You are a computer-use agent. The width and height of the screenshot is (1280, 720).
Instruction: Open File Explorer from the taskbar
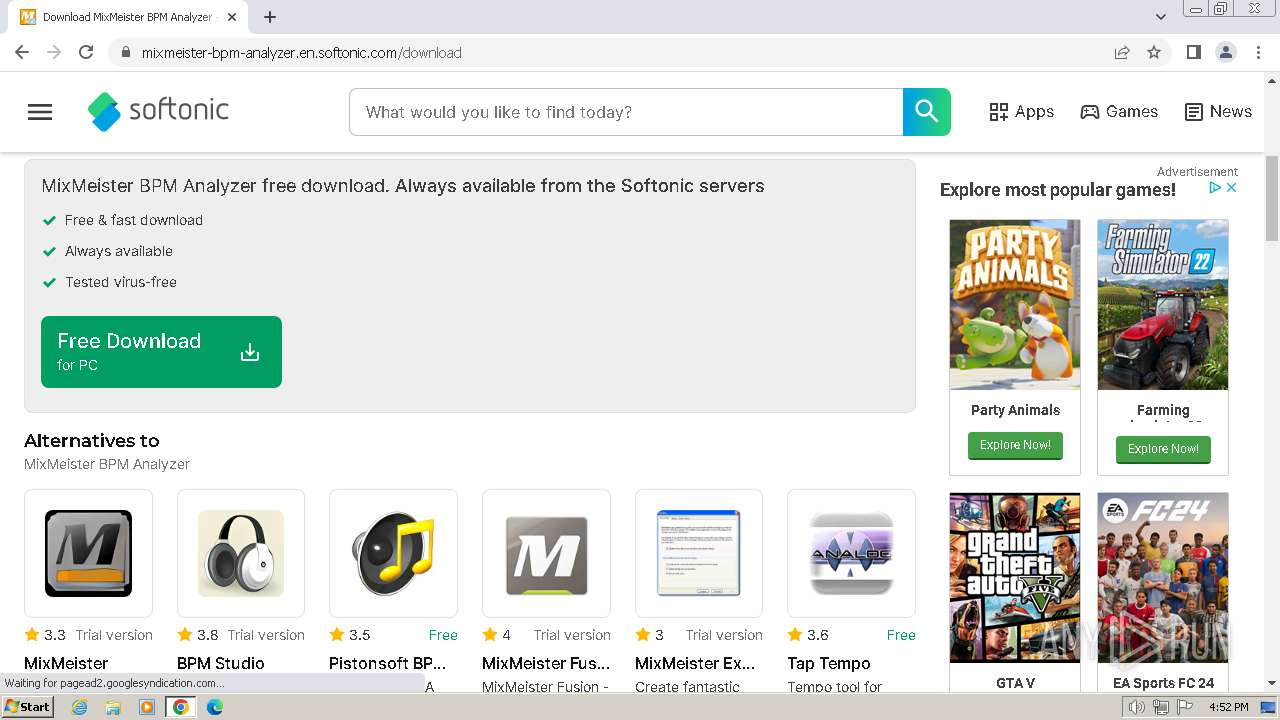click(113, 707)
